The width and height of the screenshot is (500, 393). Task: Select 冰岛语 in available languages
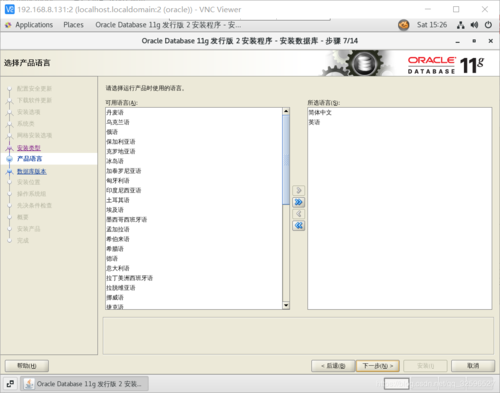click(x=194, y=161)
